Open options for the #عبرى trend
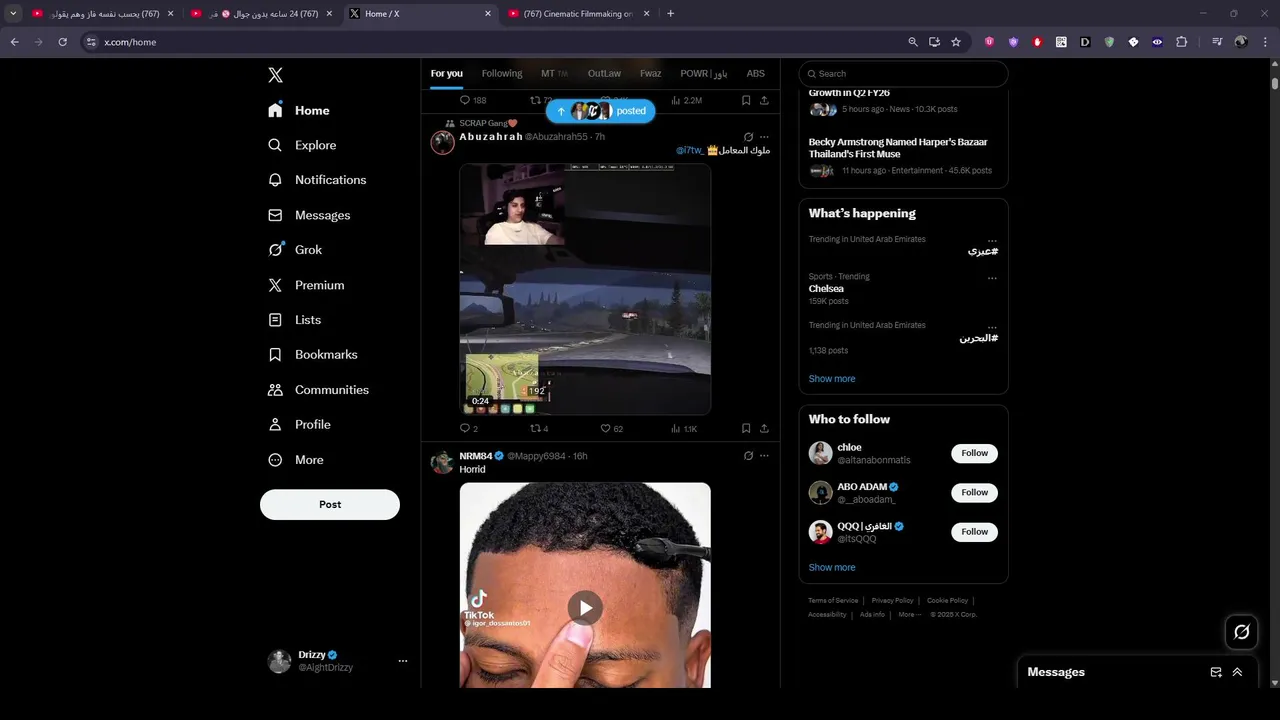The width and height of the screenshot is (1280, 720). point(992,240)
